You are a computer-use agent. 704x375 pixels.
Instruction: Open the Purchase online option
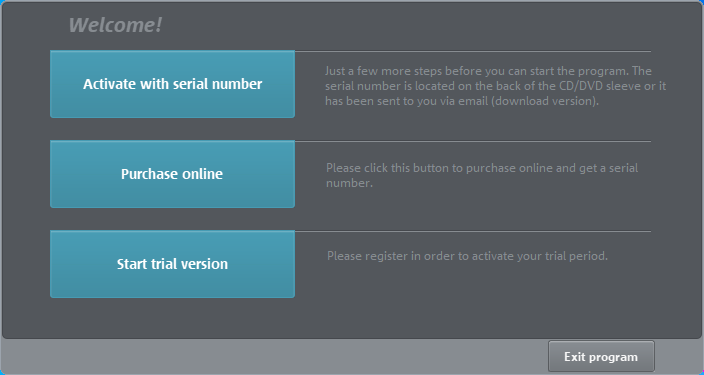click(172, 174)
